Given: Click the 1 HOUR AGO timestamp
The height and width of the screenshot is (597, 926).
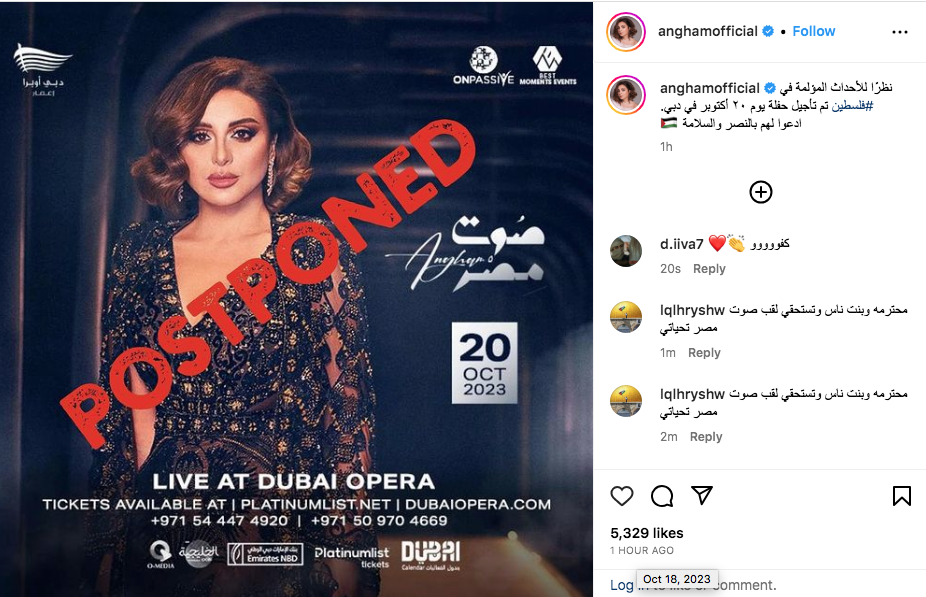Looking at the screenshot, I should (x=642, y=550).
